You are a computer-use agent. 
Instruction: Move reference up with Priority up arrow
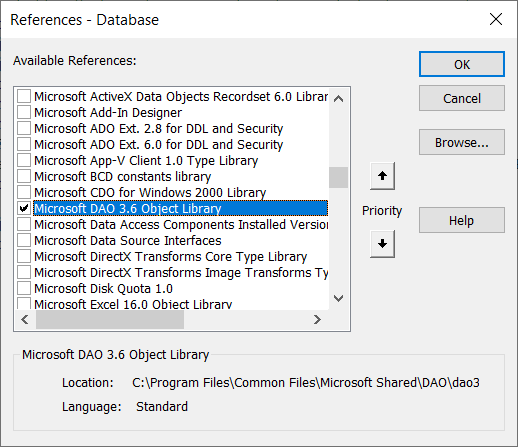pyautogui.click(x=382, y=176)
